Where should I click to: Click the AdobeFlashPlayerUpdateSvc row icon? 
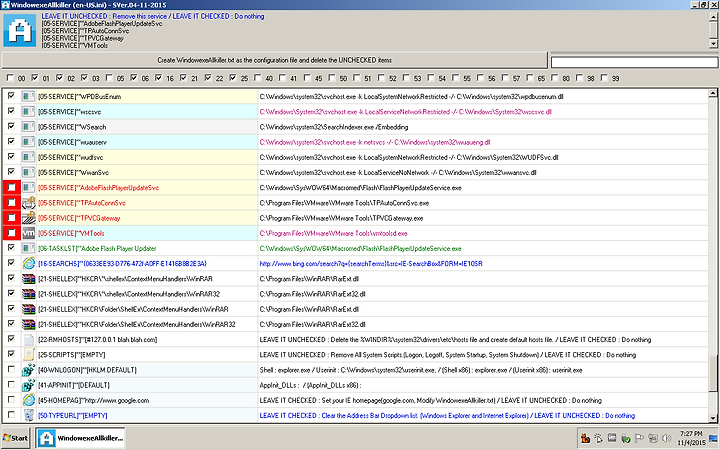28,187
